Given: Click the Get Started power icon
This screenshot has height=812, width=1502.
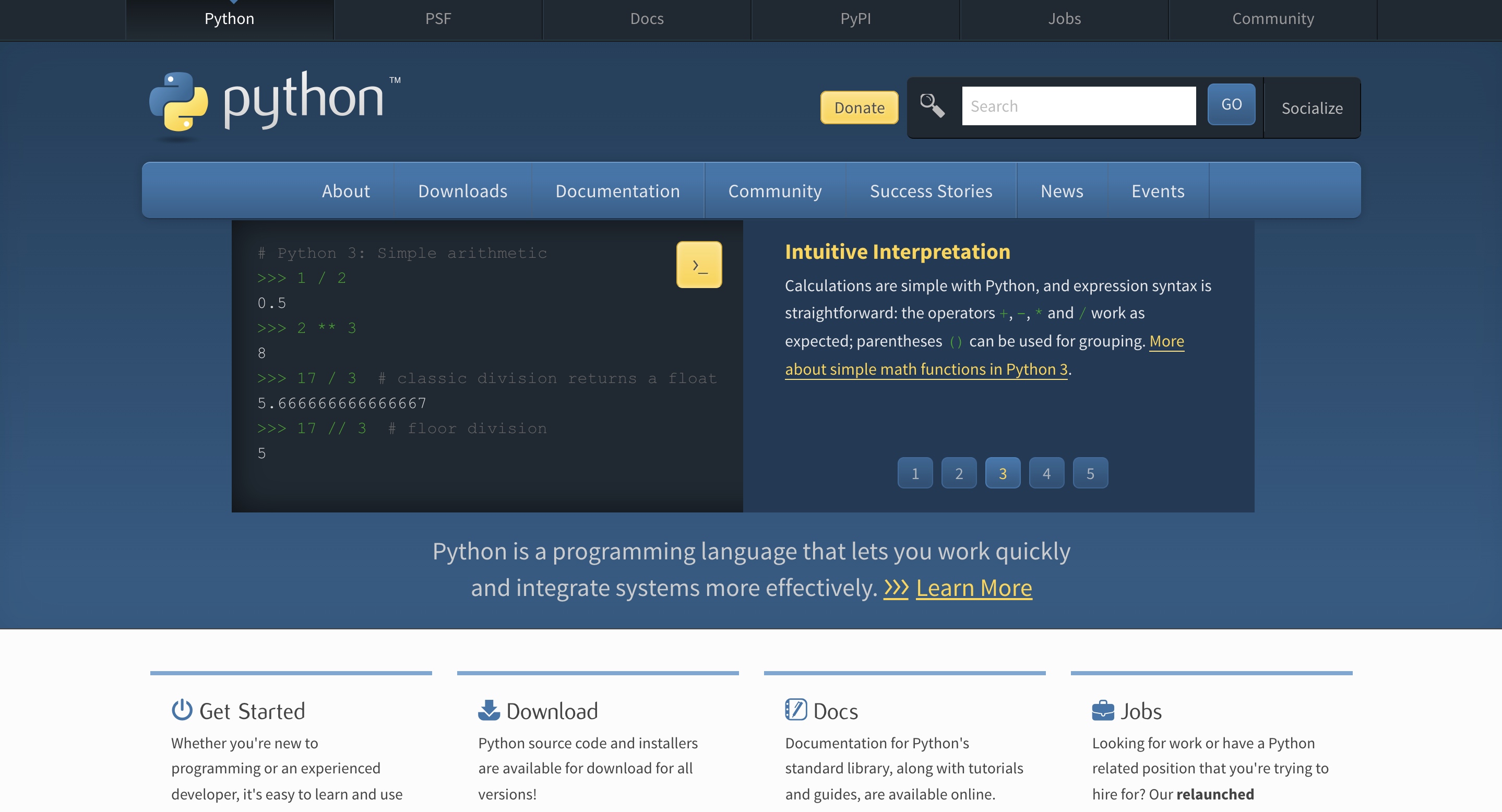Looking at the screenshot, I should 180,709.
